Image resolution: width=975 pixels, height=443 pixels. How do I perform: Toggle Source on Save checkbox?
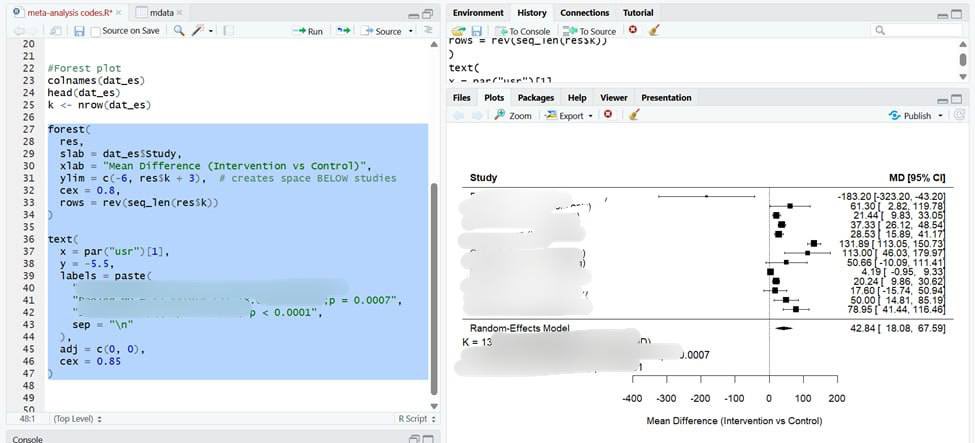click(95, 31)
